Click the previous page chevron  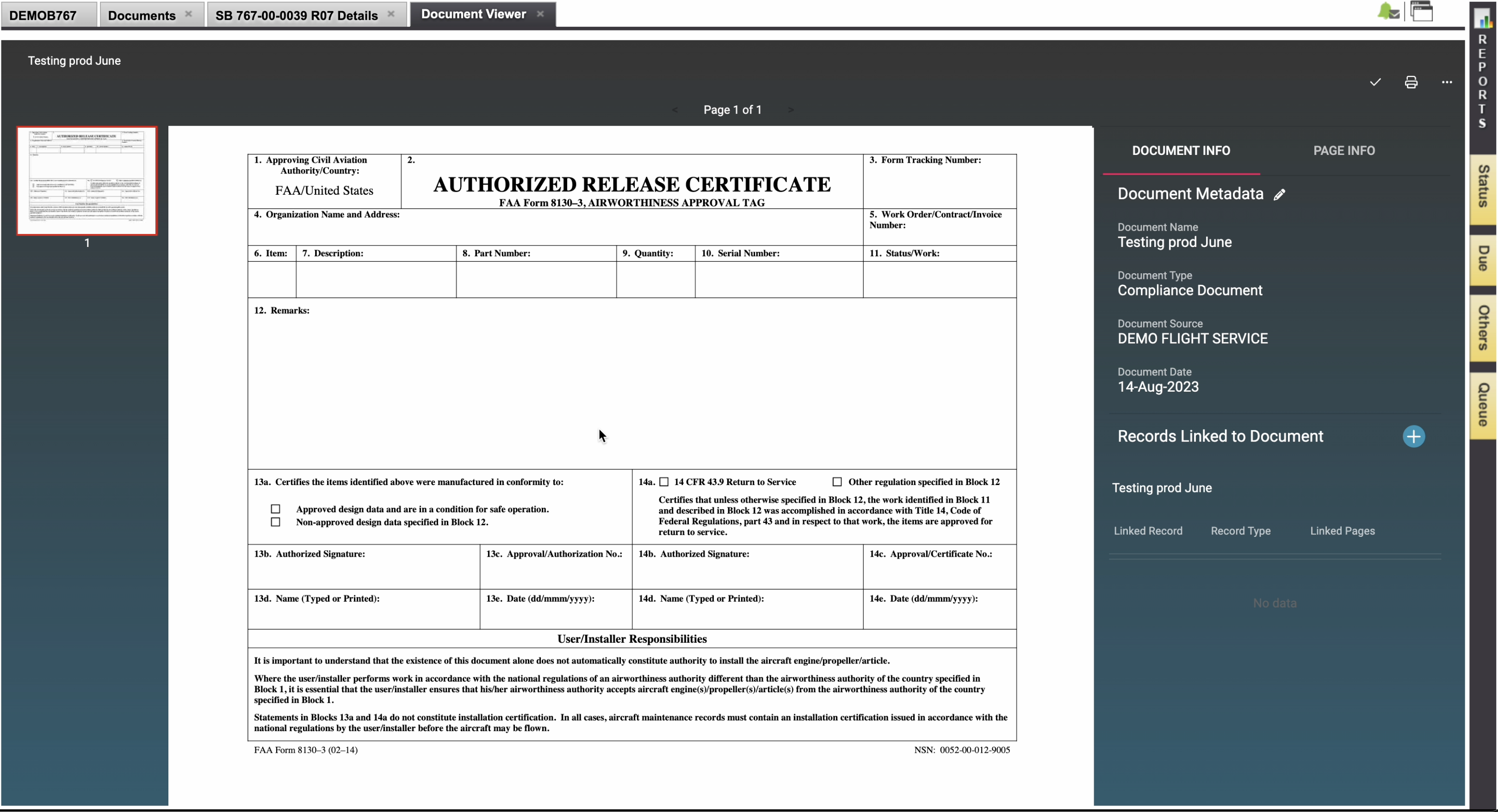[x=675, y=109]
